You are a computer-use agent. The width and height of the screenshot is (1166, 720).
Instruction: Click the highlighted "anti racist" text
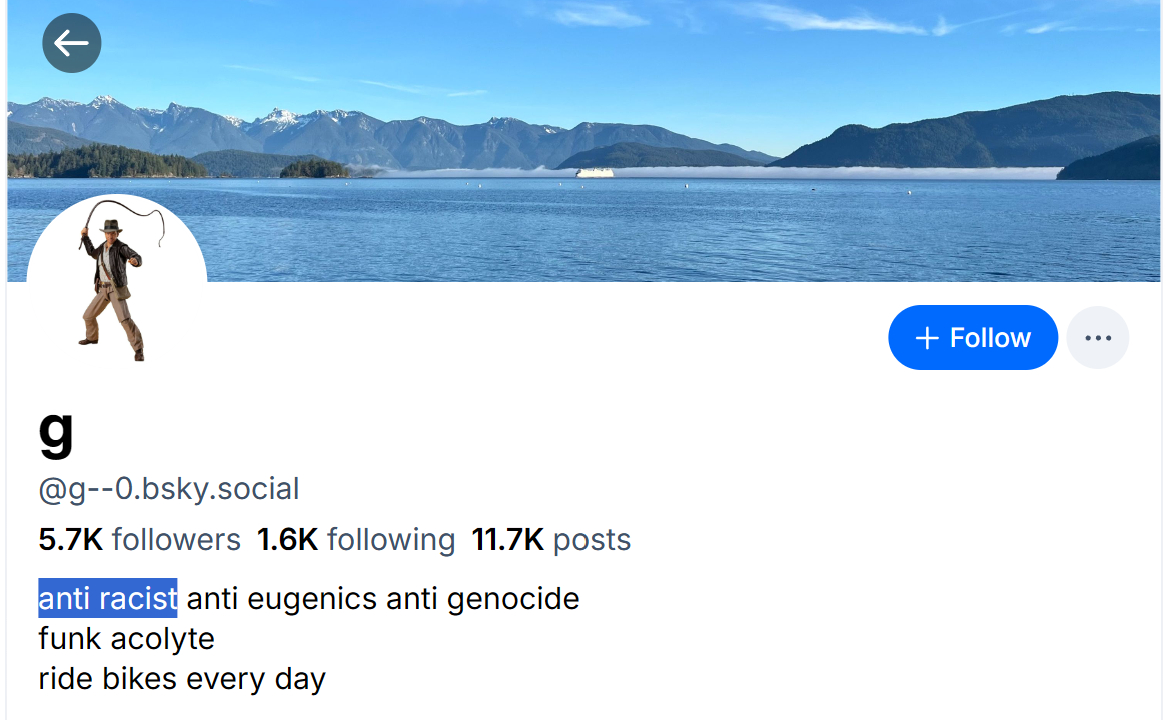coord(108,598)
